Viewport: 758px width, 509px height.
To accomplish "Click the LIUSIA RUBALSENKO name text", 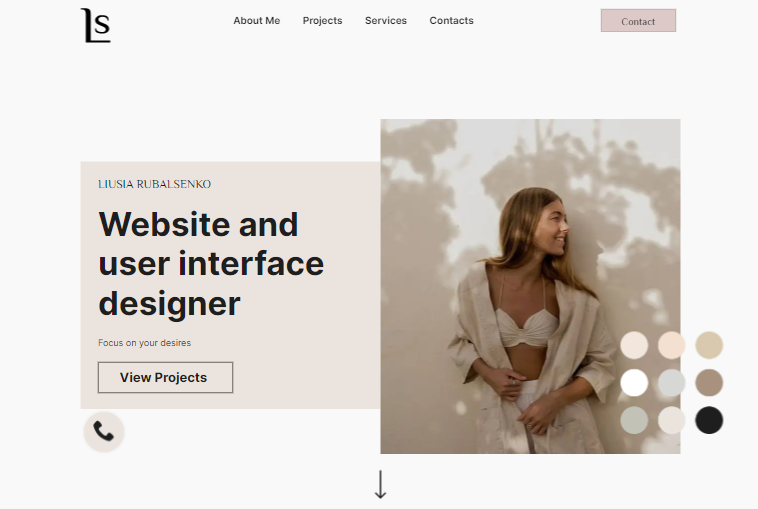I will pos(155,184).
